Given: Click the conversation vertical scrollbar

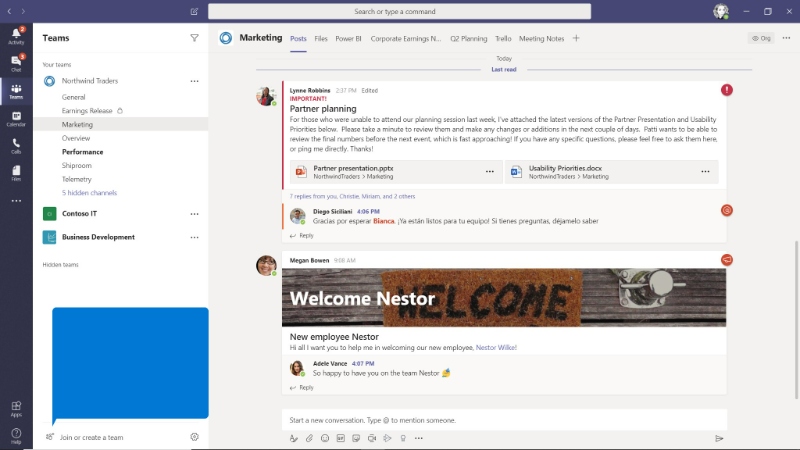Looking at the screenshot, I should [796, 300].
